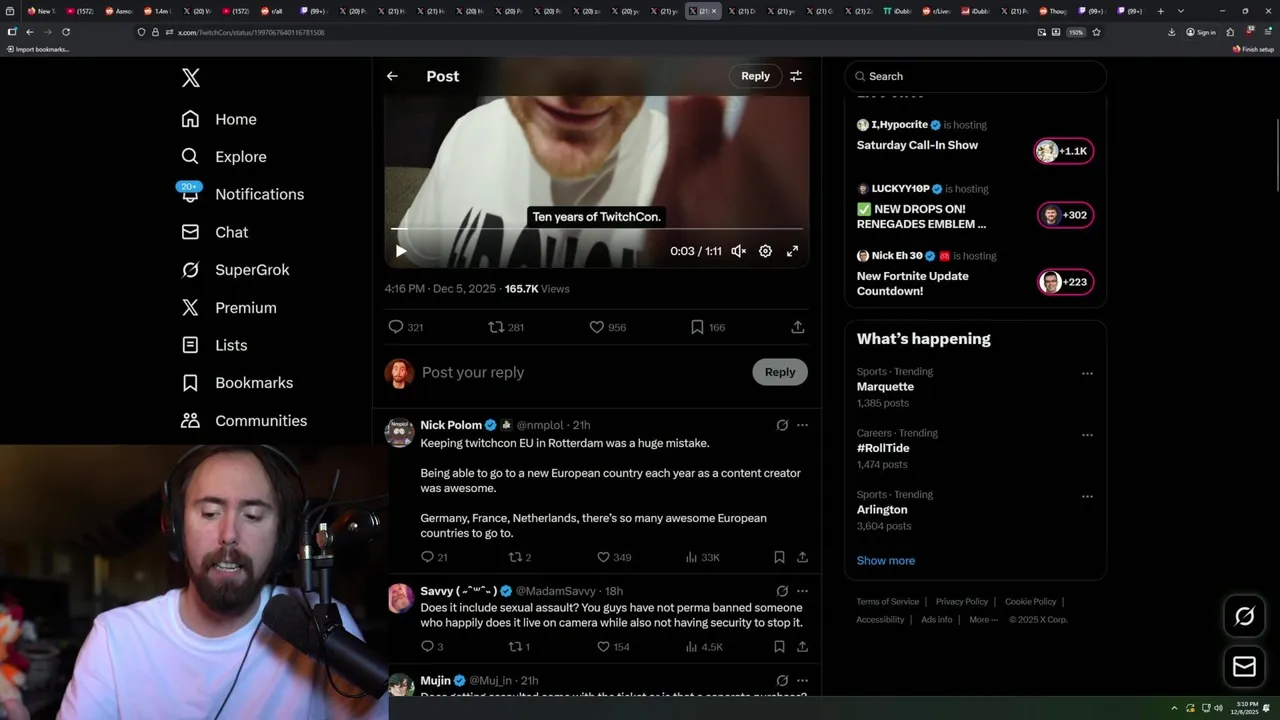This screenshot has height=720, width=1280.
Task: Click Reply button in Post header
Action: click(755, 76)
